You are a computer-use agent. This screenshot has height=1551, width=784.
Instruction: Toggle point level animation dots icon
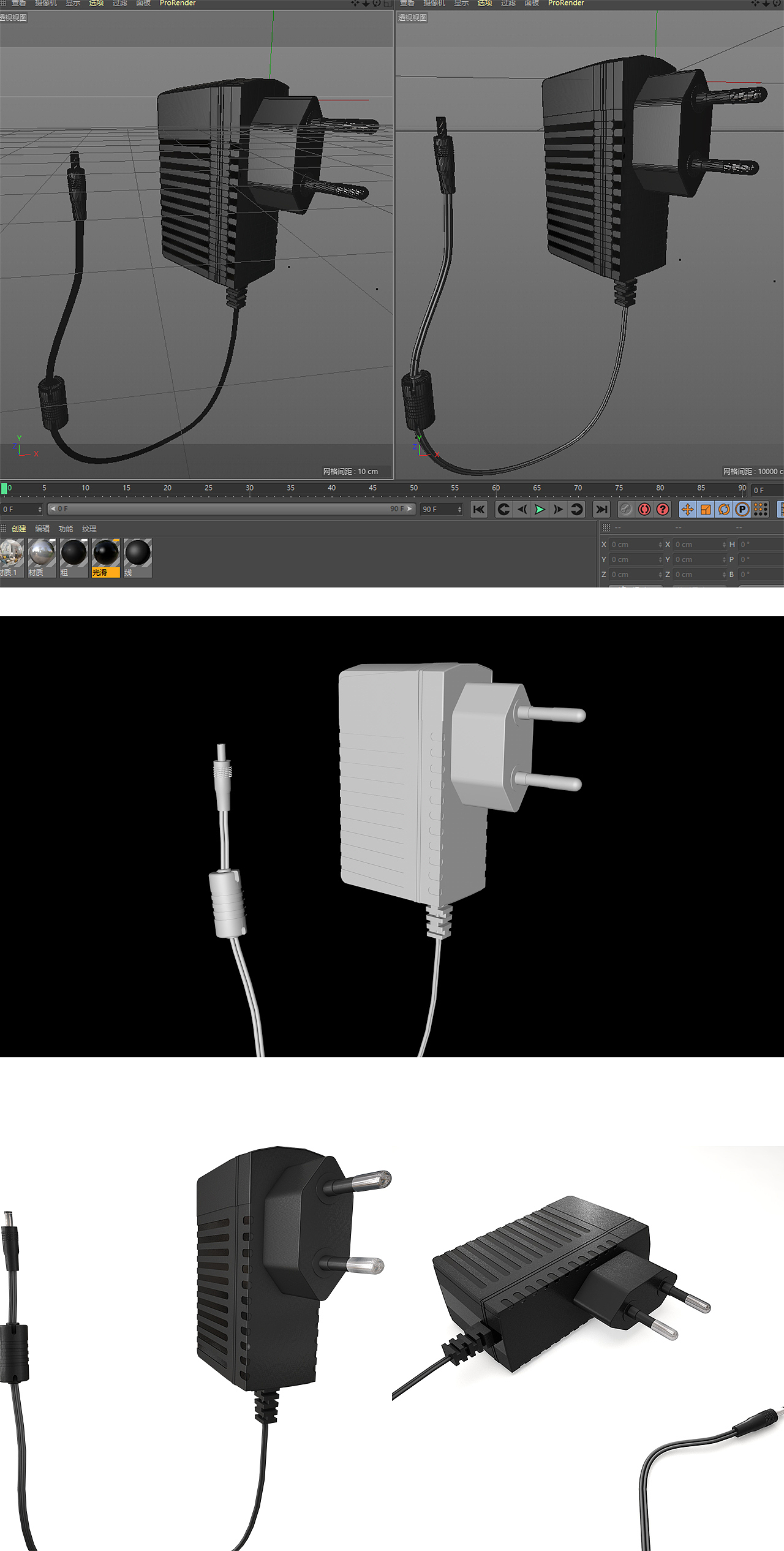point(760,509)
